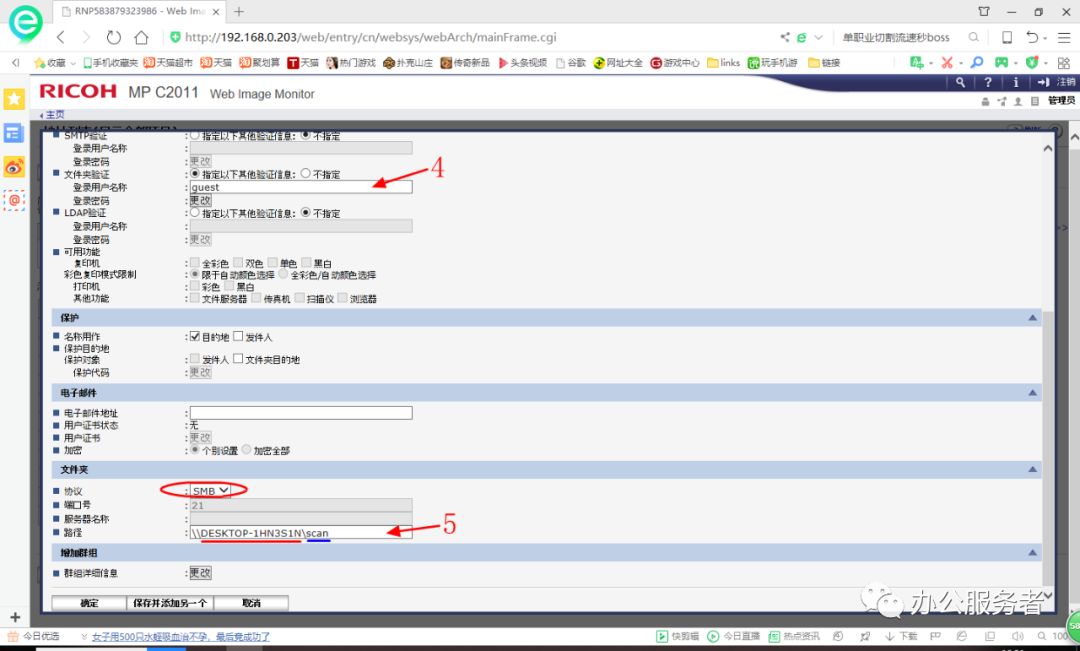The image size is (1080, 651).
Task: Open the sidebar mail @ icon
Action: click(x=14, y=200)
